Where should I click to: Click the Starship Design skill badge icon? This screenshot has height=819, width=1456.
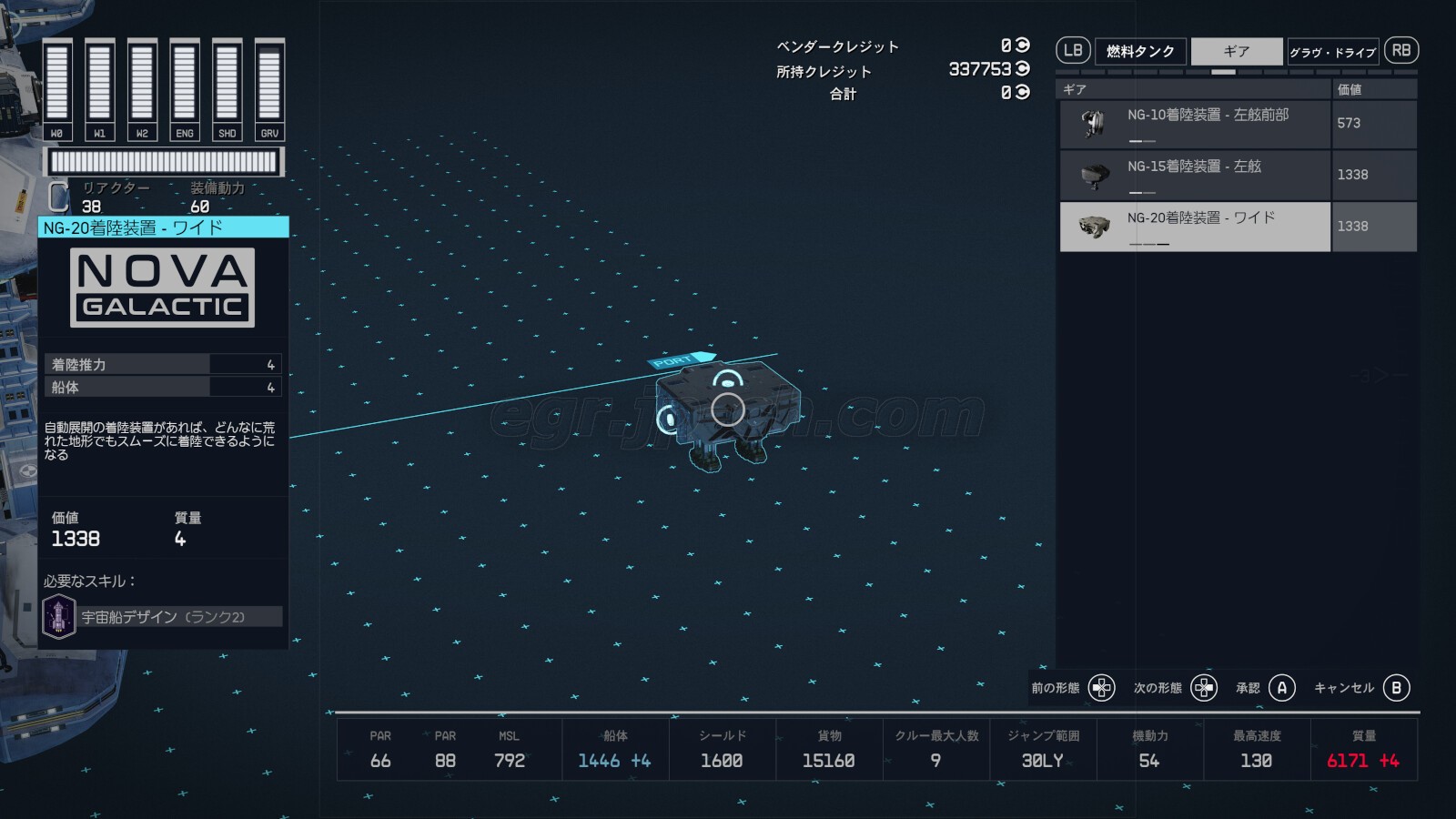click(x=59, y=617)
